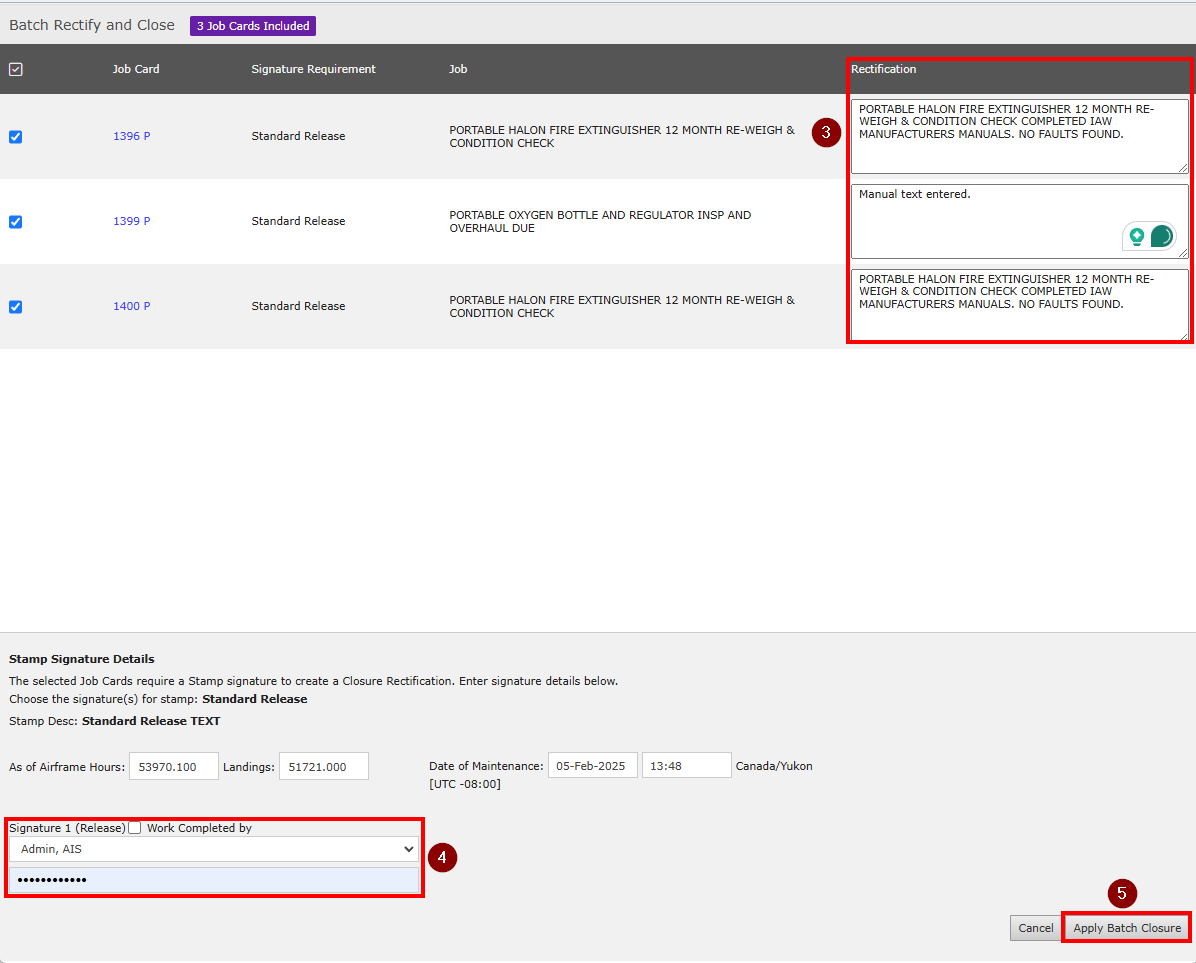Open job card 1400 P link
1196x963 pixels.
click(x=131, y=307)
